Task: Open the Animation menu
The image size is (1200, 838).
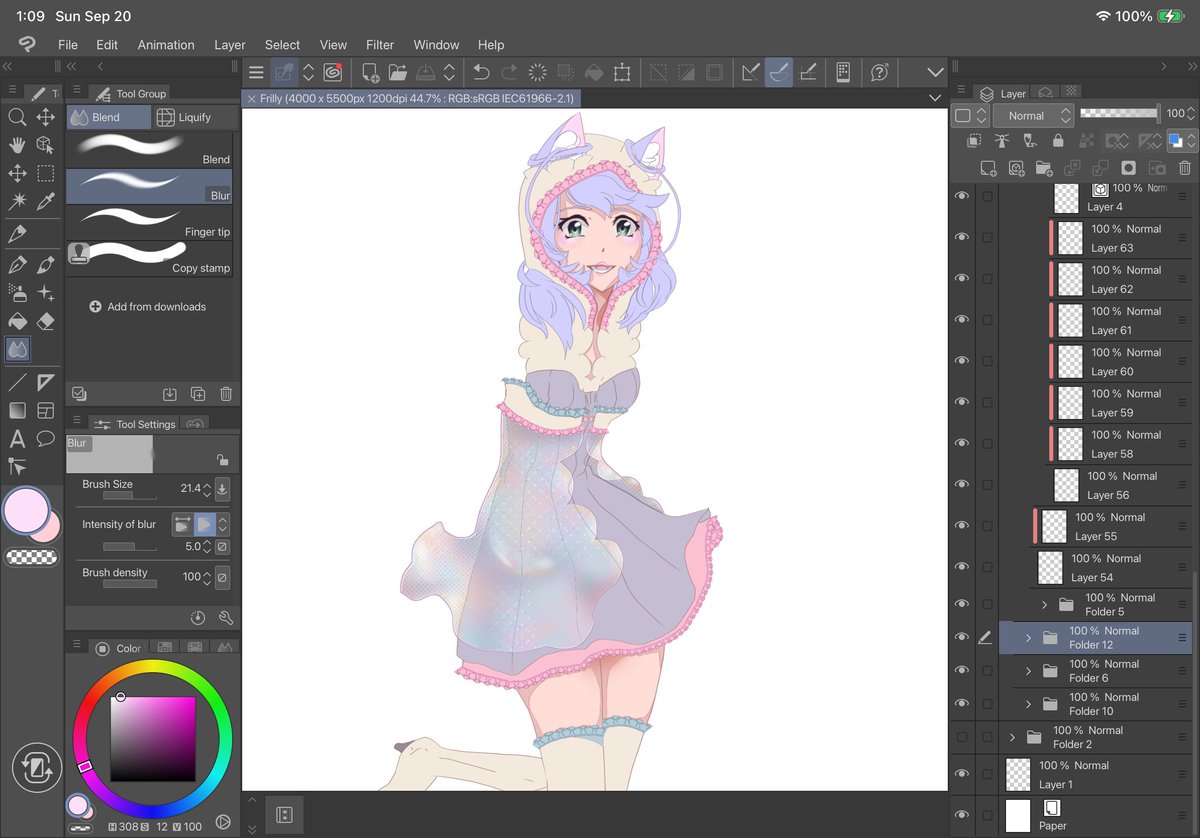Action: pyautogui.click(x=166, y=44)
